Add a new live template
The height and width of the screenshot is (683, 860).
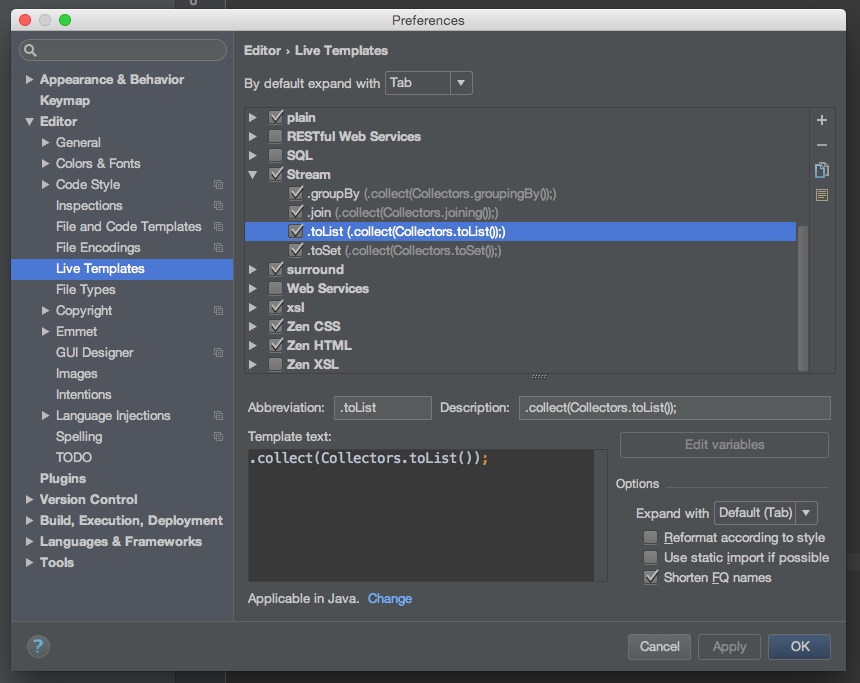tap(821, 119)
